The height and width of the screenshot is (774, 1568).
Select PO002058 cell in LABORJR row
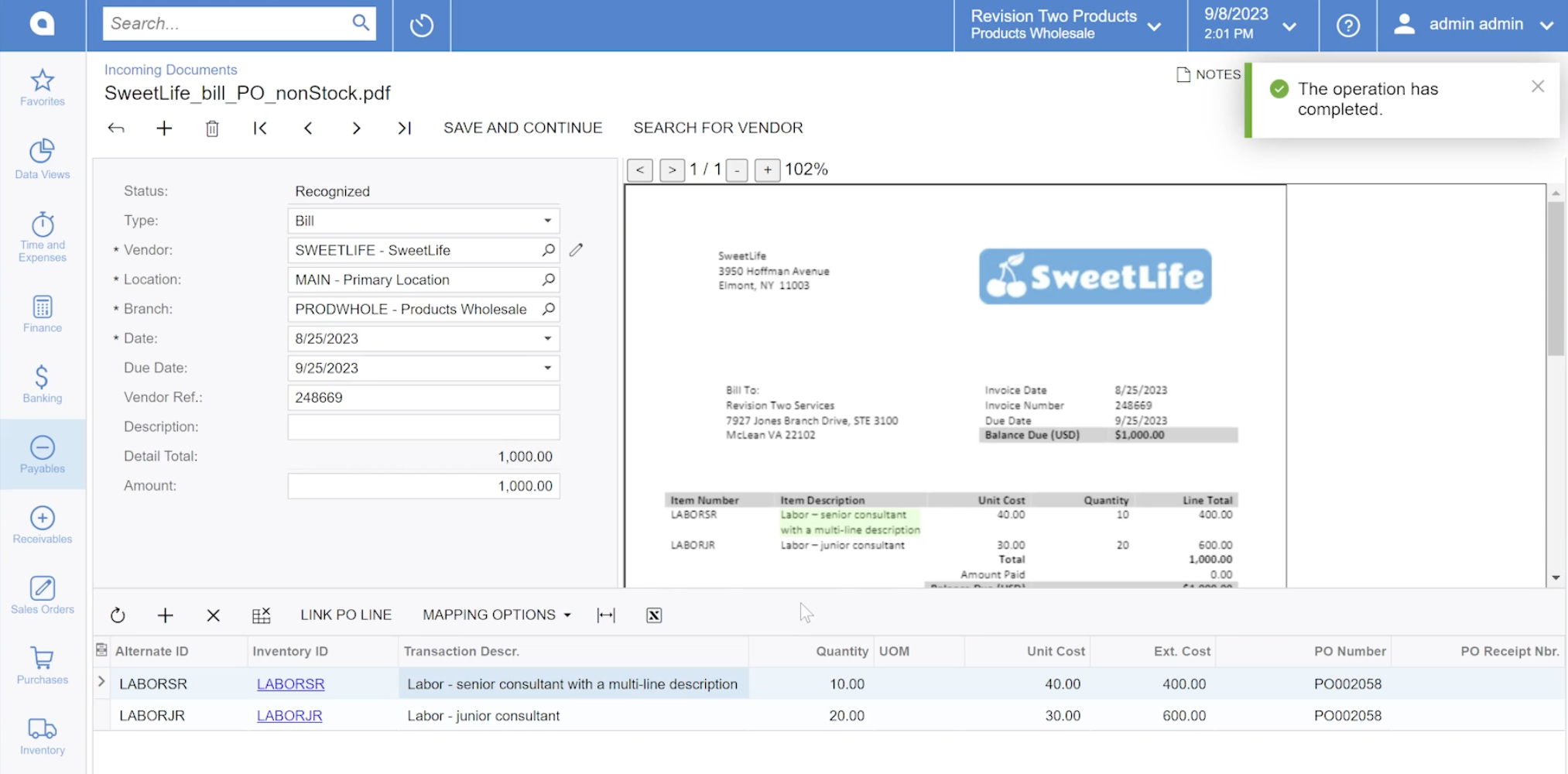pyautogui.click(x=1304, y=716)
